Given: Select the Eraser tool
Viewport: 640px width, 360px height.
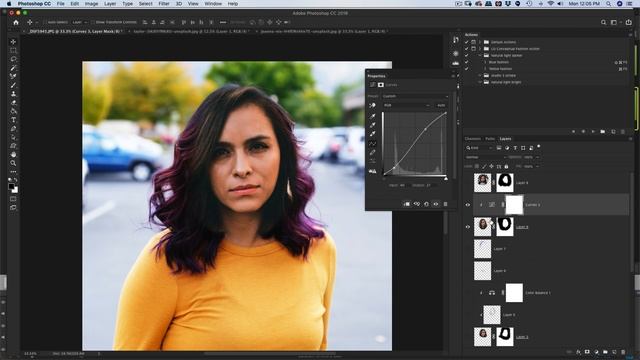Looking at the screenshot, I should (x=13, y=102).
